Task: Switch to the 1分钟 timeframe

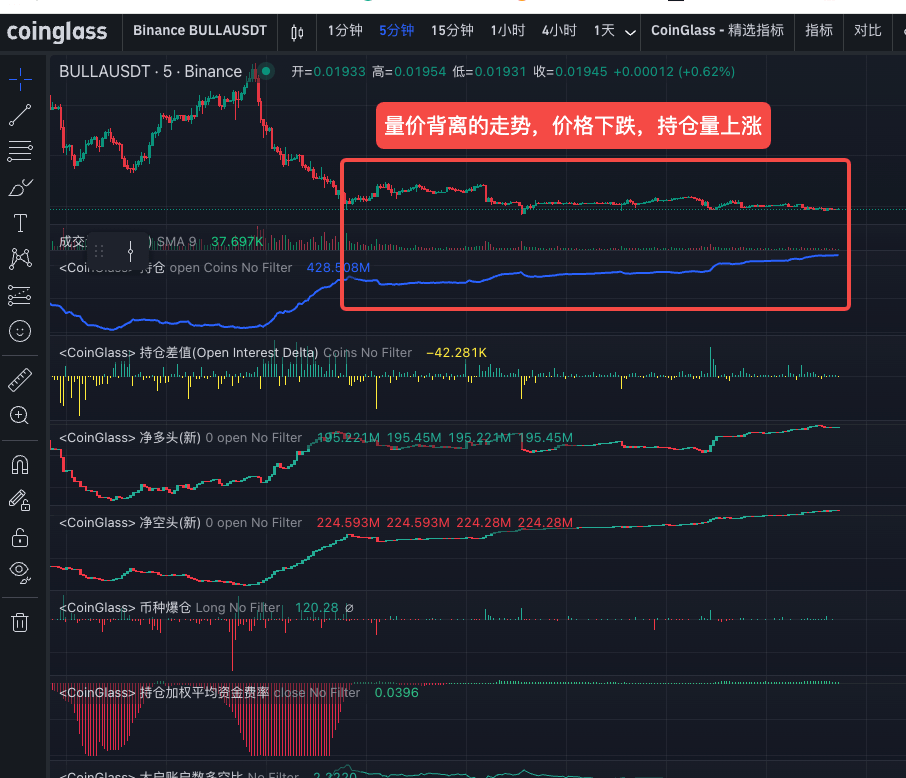Action: click(x=345, y=31)
